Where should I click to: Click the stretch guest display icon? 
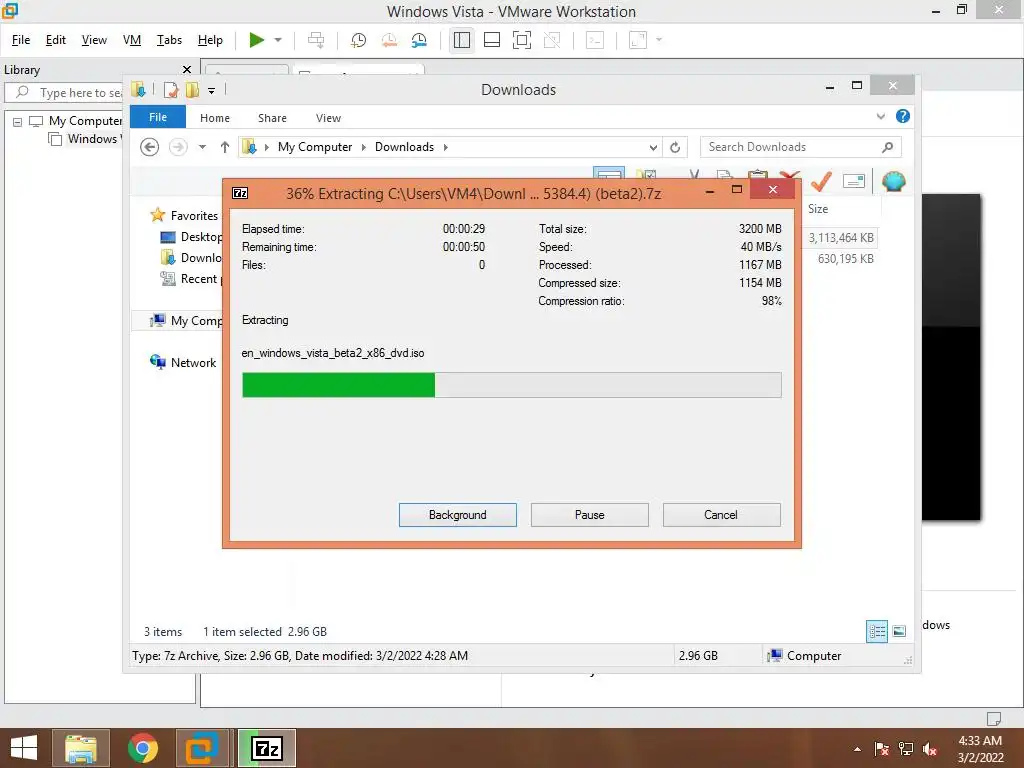(638, 40)
